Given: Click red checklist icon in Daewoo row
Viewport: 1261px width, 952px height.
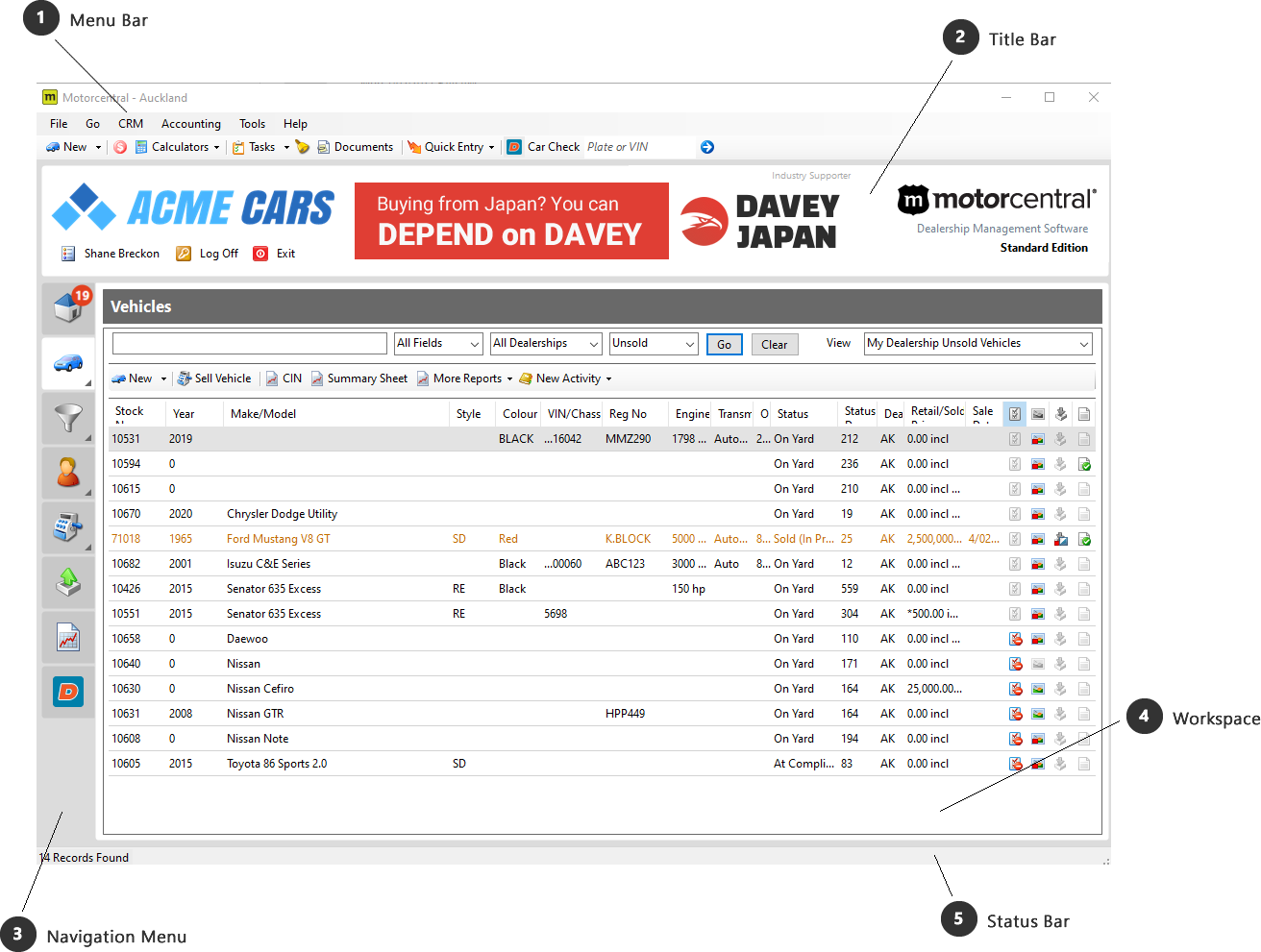Looking at the screenshot, I should [1015, 639].
